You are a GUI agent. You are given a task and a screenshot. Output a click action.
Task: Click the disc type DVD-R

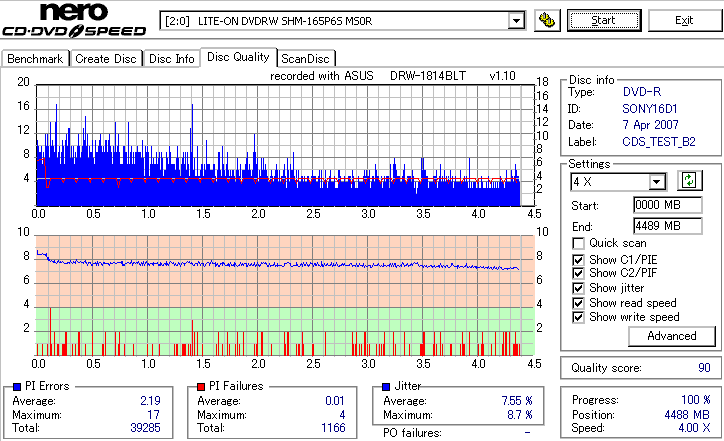click(642, 92)
